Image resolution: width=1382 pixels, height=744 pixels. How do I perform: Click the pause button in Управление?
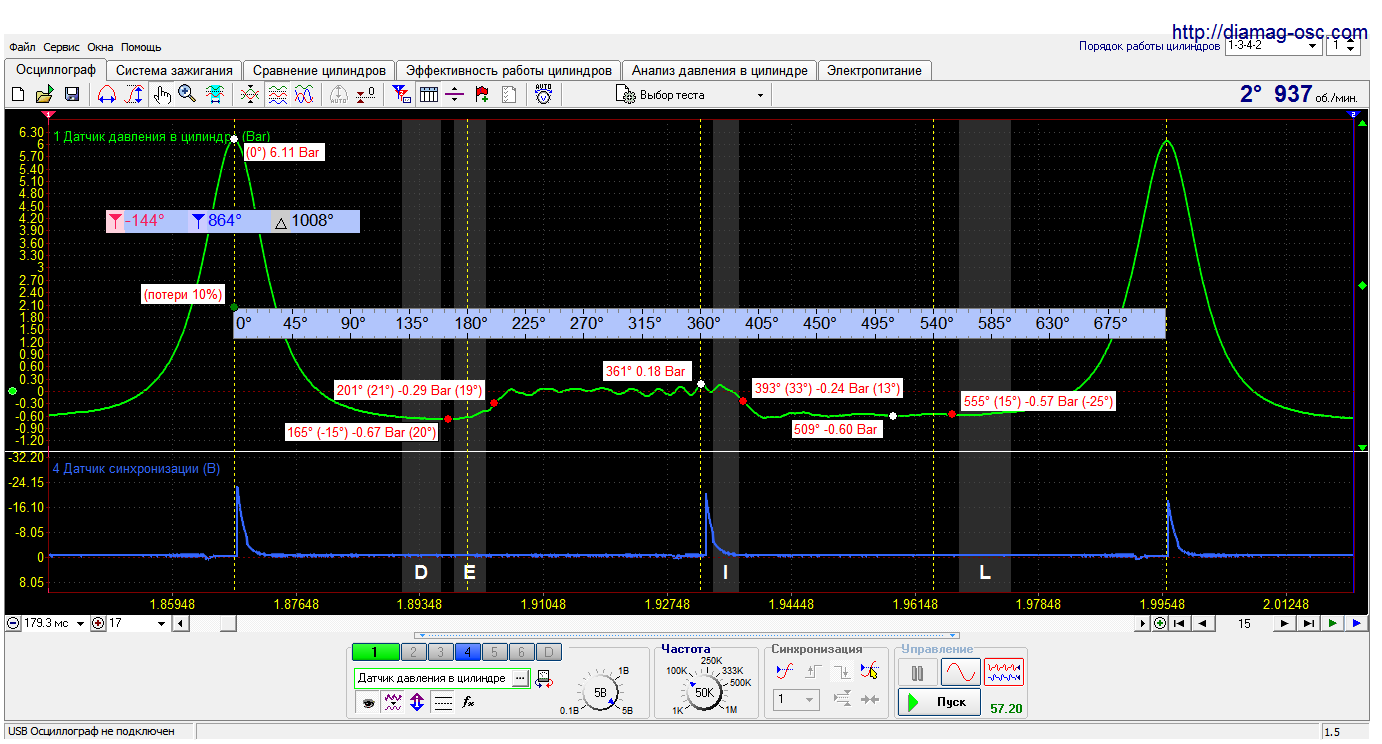coord(918,672)
